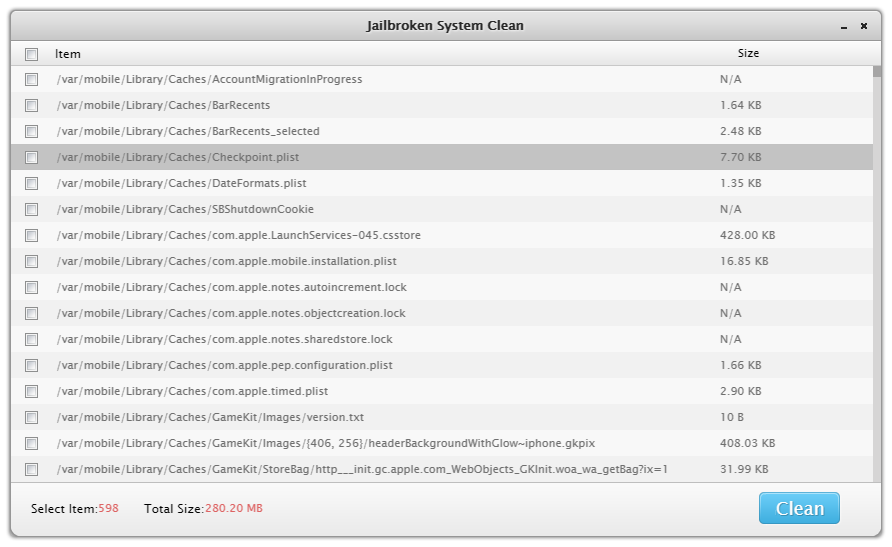The width and height of the screenshot is (892, 547).
Task: Tick the checkbox for BarRecents_selected
Action: 31,131
